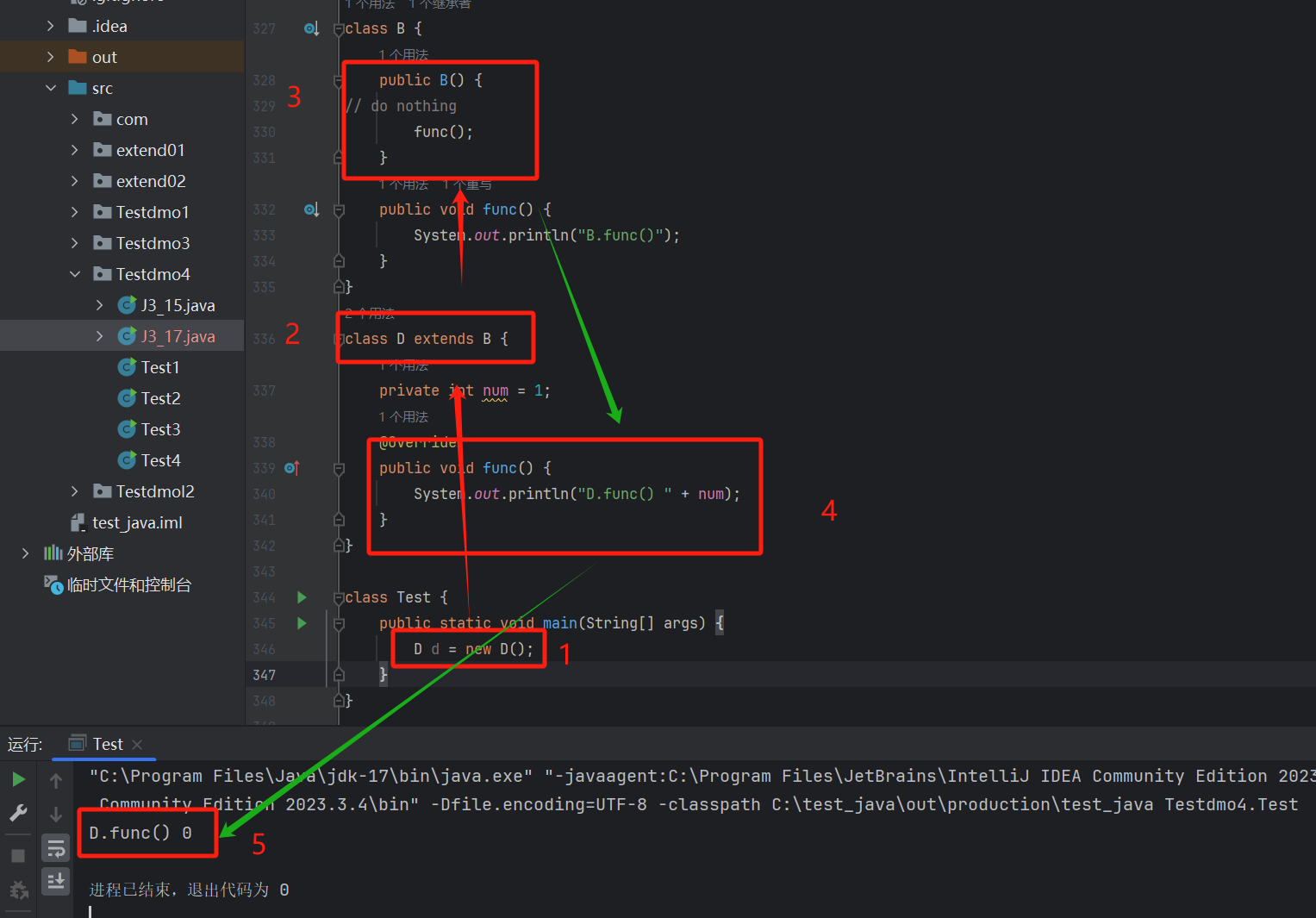1316x918 pixels.
Task: Expand the extend01 package
Action: [74, 150]
